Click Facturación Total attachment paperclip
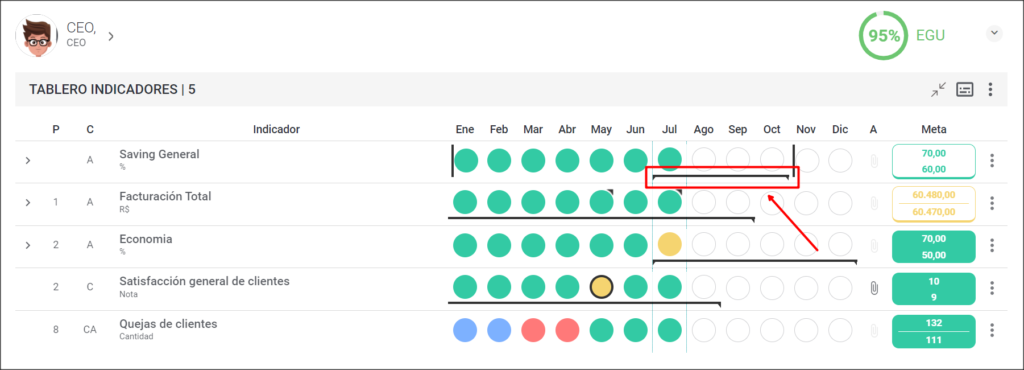Image resolution: width=1024 pixels, height=370 pixels. [x=874, y=203]
